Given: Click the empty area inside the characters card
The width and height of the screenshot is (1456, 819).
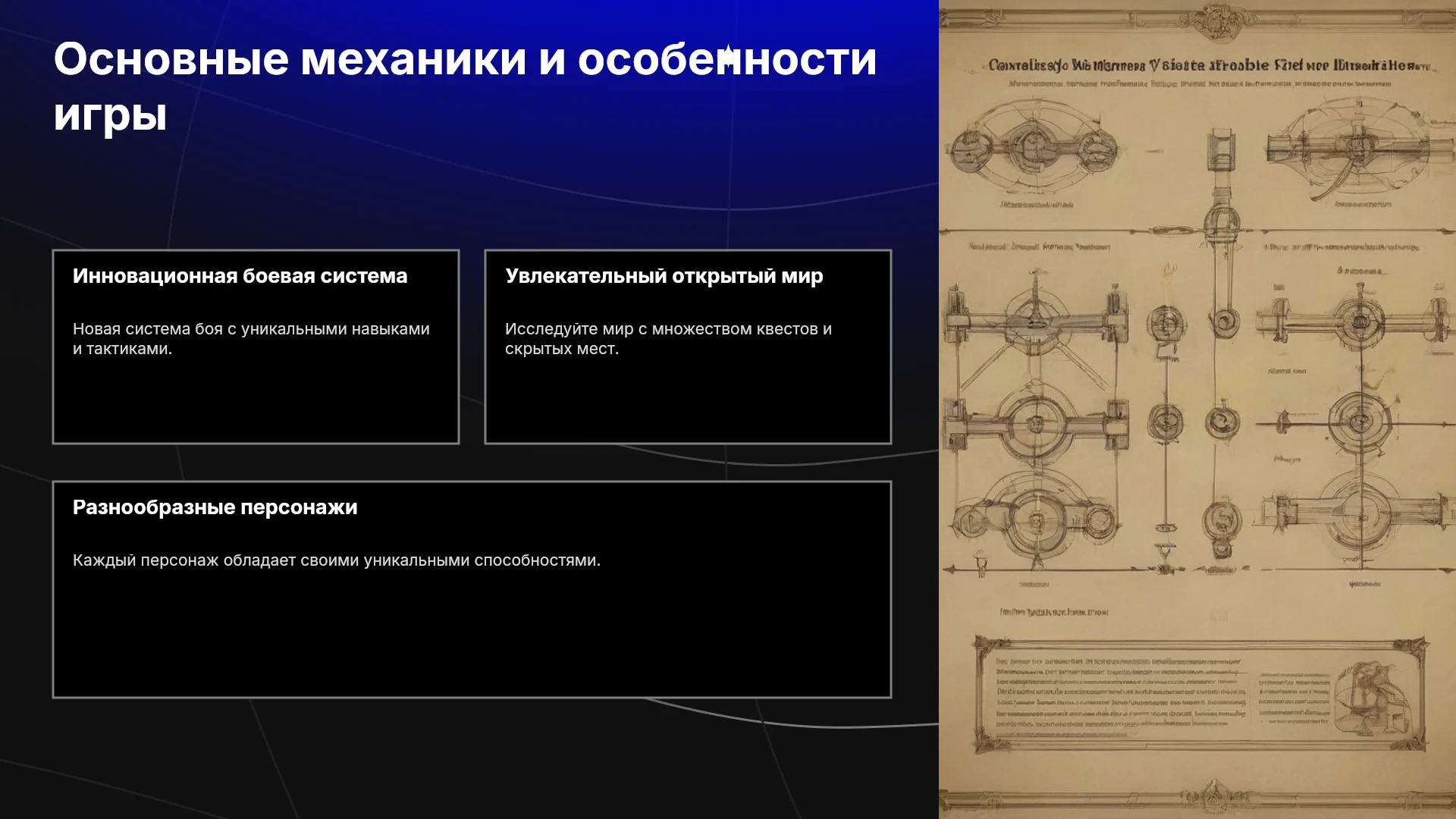Looking at the screenshot, I should pos(472,633).
